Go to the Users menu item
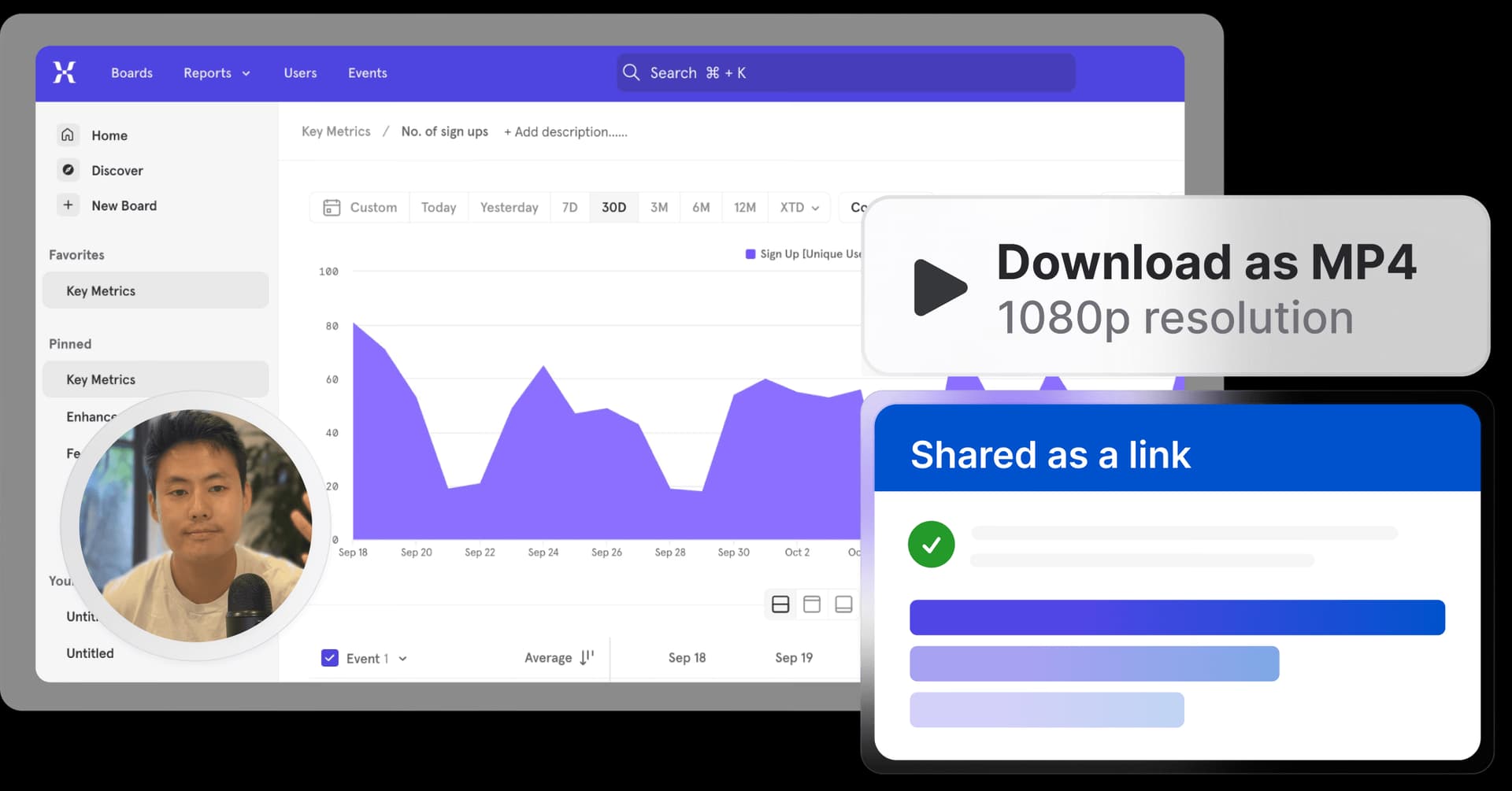 [x=299, y=72]
